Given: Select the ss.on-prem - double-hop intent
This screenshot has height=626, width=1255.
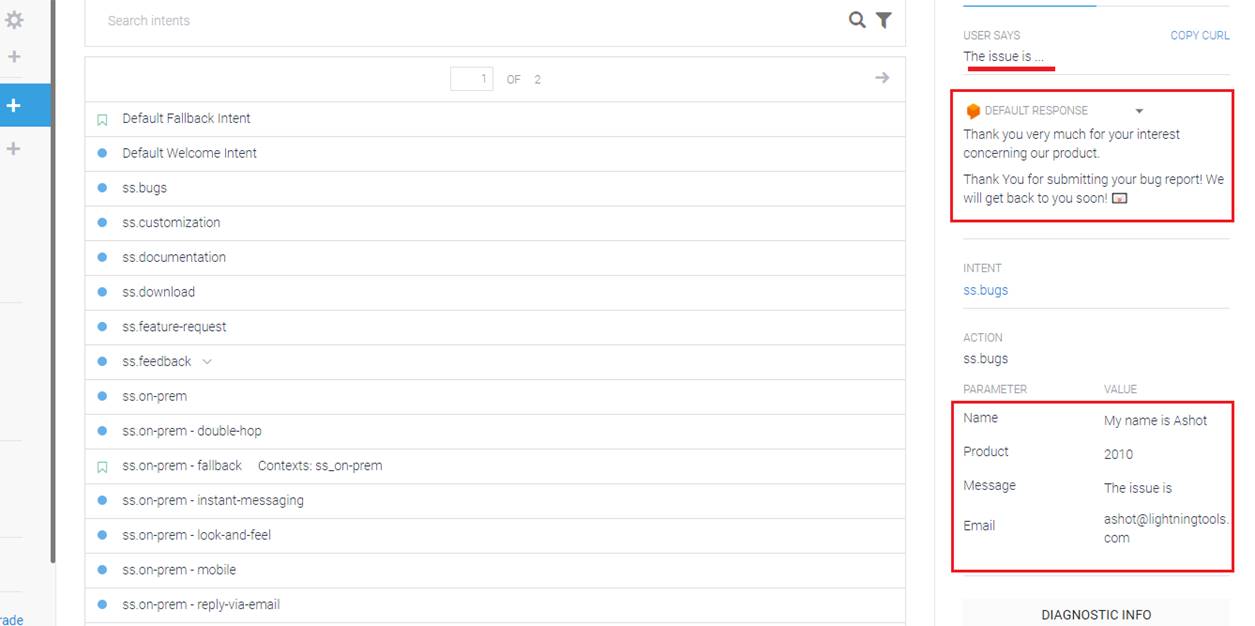Looking at the screenshot, I should (192, 431).
